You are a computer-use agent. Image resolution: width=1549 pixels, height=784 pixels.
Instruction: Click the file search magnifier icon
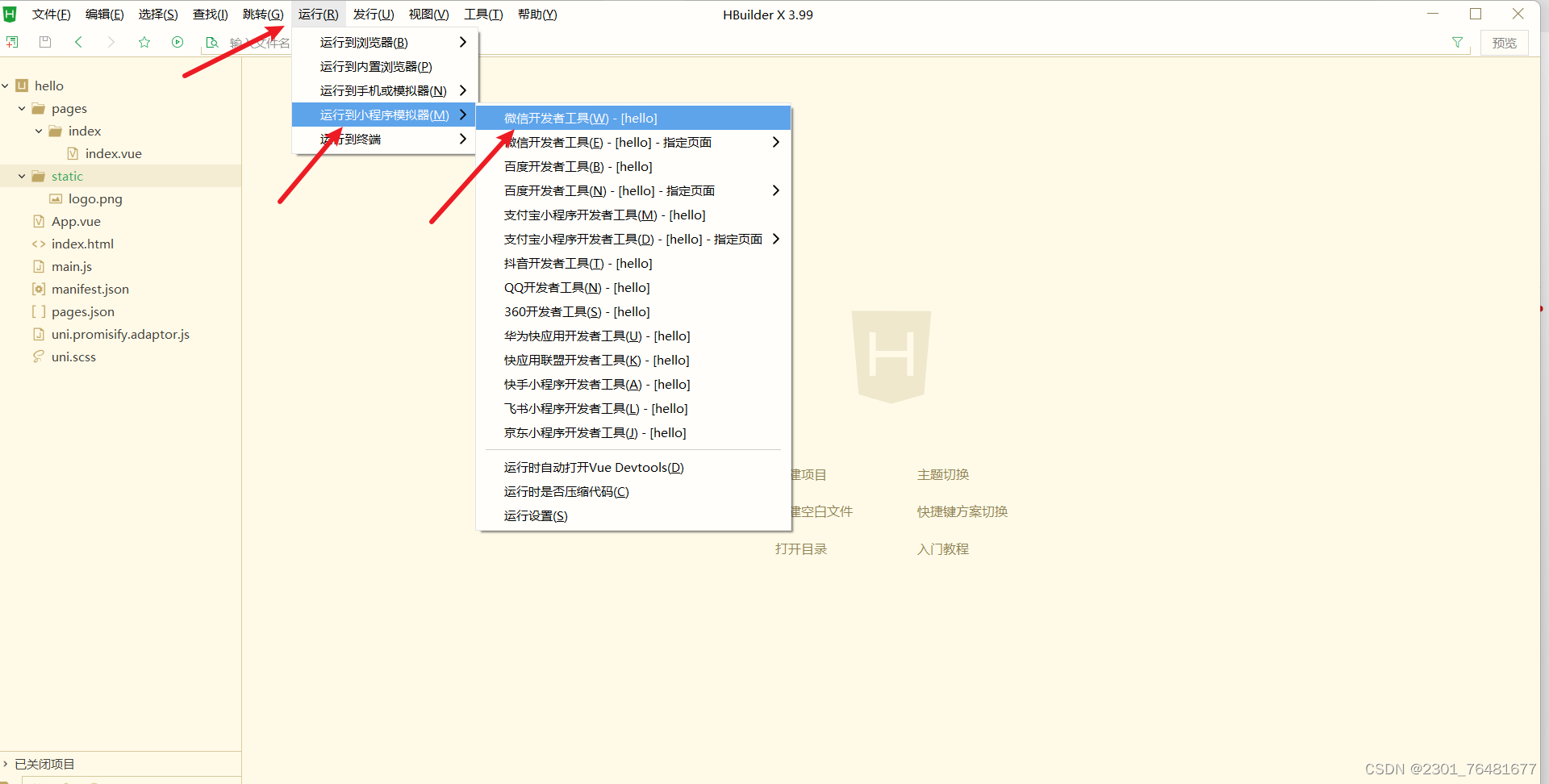tap(211, 42)
